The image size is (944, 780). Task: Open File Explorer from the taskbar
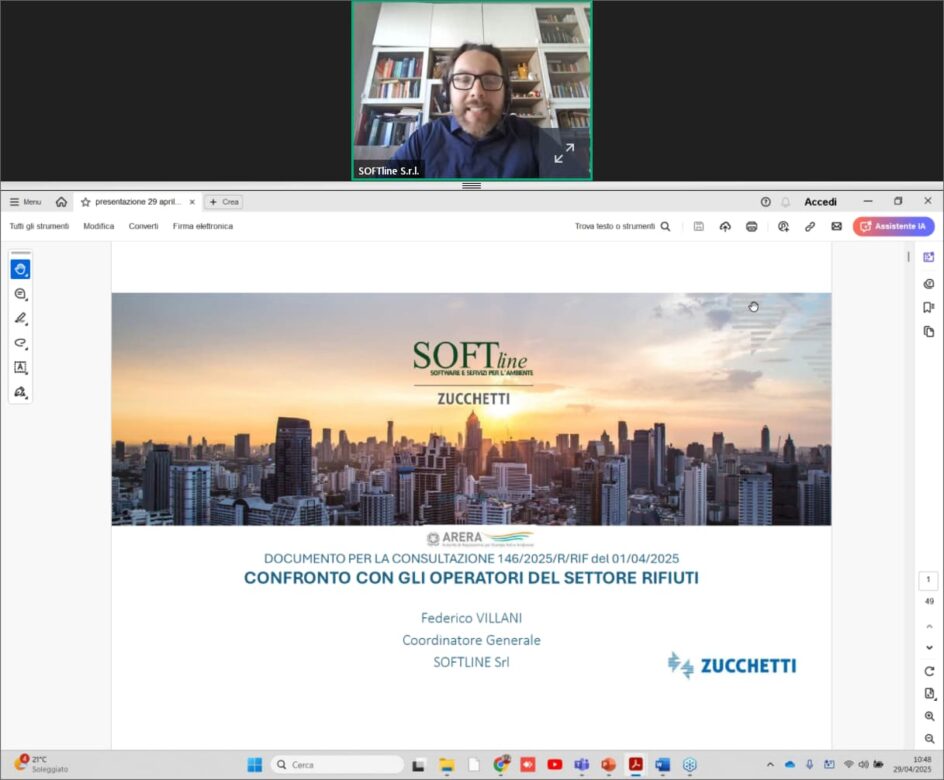point(447,765)
